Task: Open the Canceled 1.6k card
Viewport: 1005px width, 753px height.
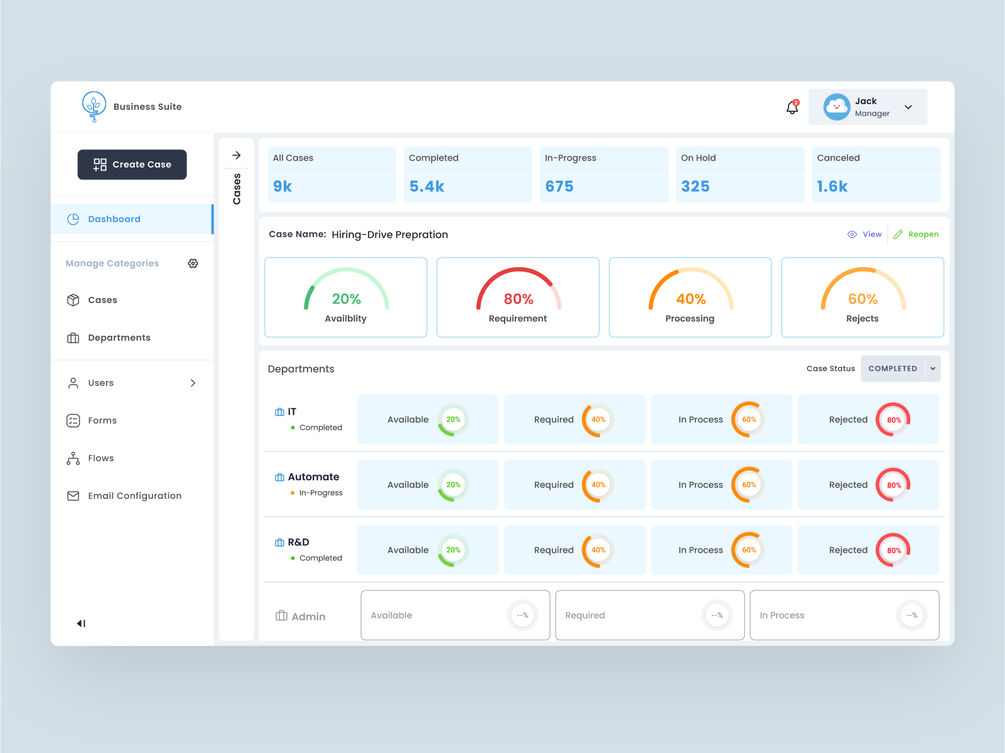Action: click(876, 174)
